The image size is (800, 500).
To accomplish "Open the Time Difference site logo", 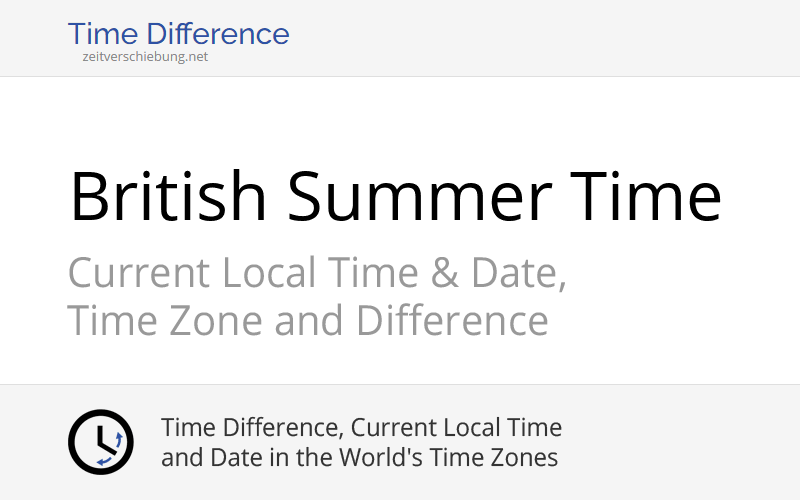I will [178, 35].
